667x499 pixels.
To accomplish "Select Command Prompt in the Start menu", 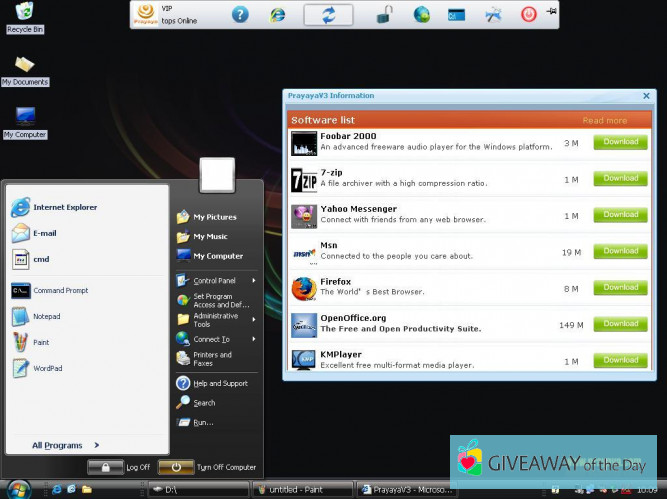I will point(60,291).
